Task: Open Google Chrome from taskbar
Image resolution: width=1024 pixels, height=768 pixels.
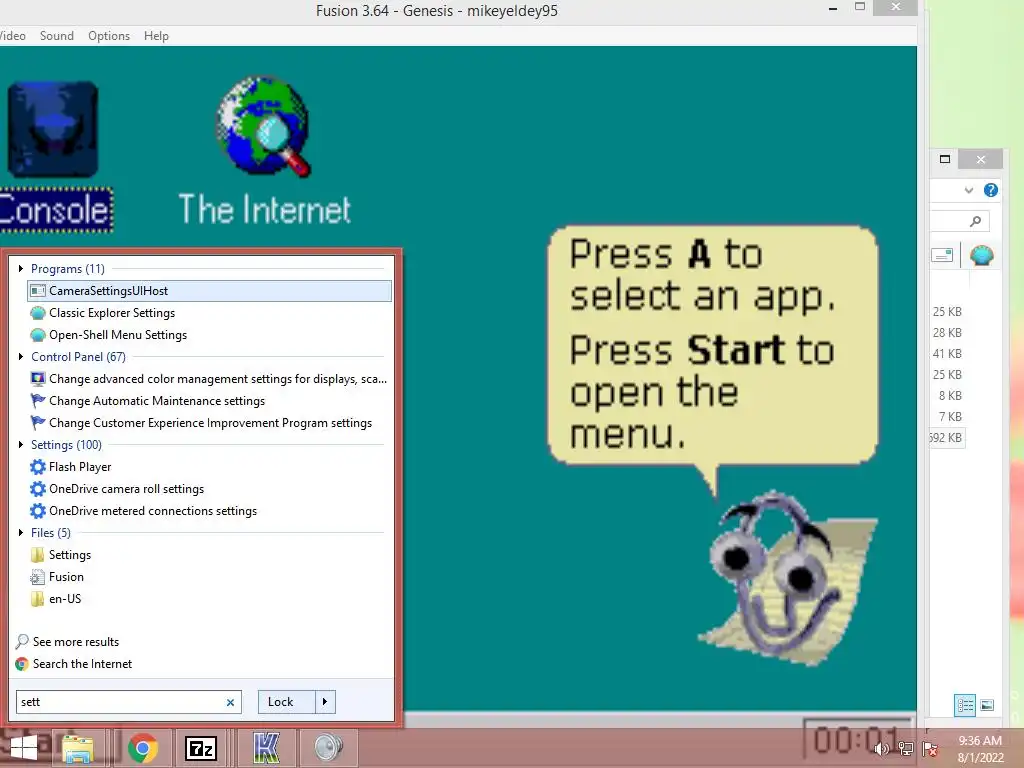Action: coord(143,748)
